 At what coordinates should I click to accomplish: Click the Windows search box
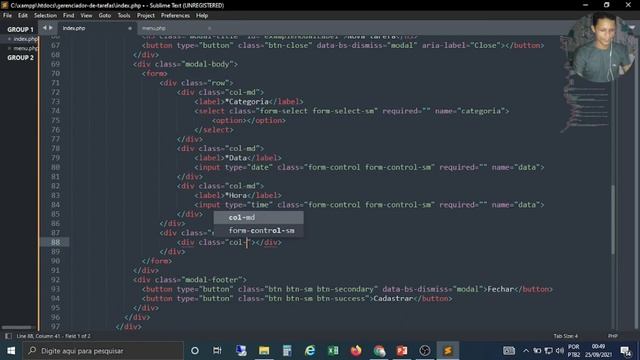pos(104,351)
